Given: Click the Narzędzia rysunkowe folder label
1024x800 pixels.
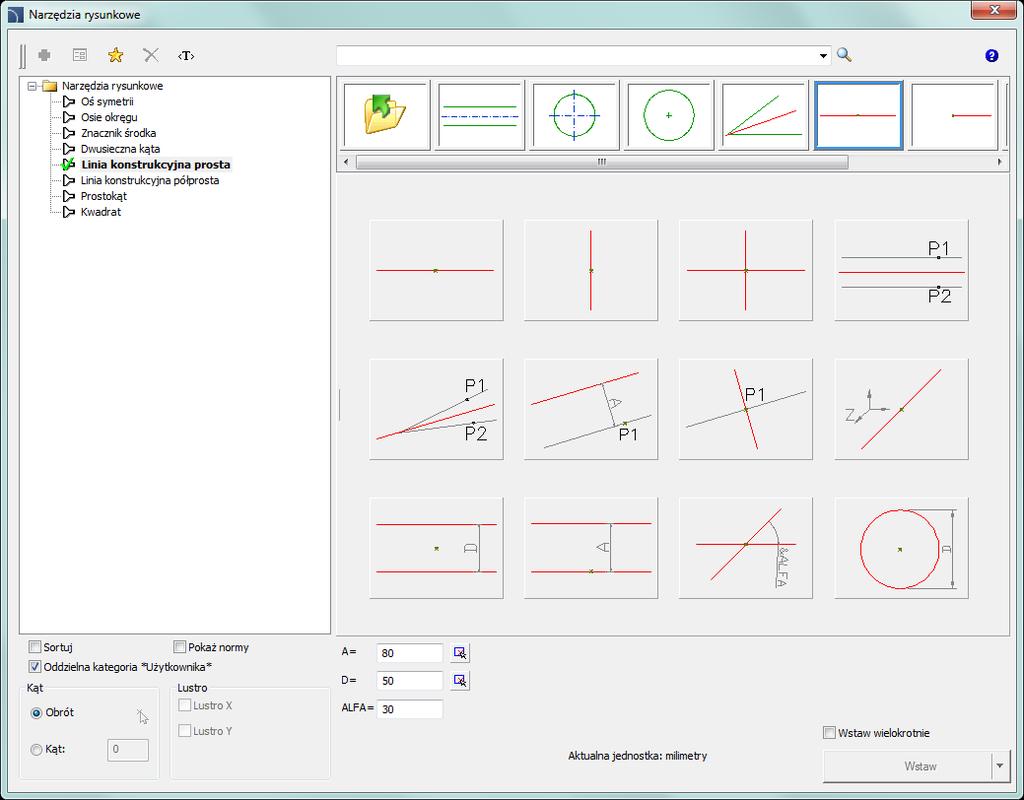Looking at the screenshot, I should click(112, 86).
